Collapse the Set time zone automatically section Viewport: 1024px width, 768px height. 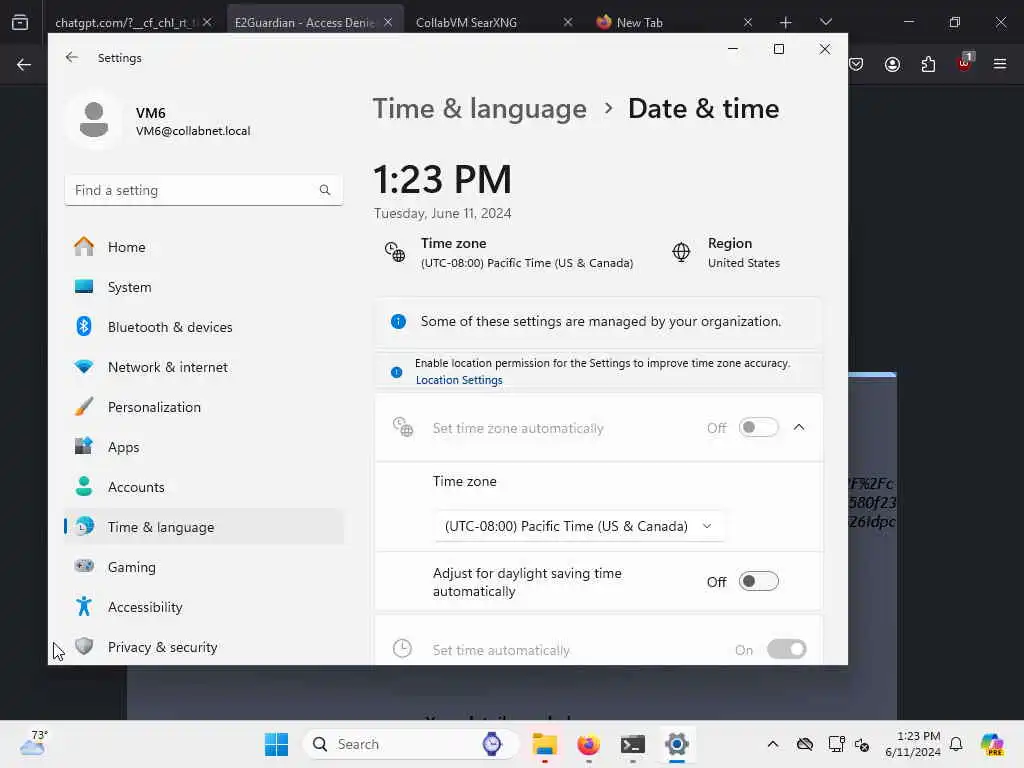(x=799, y=427)
